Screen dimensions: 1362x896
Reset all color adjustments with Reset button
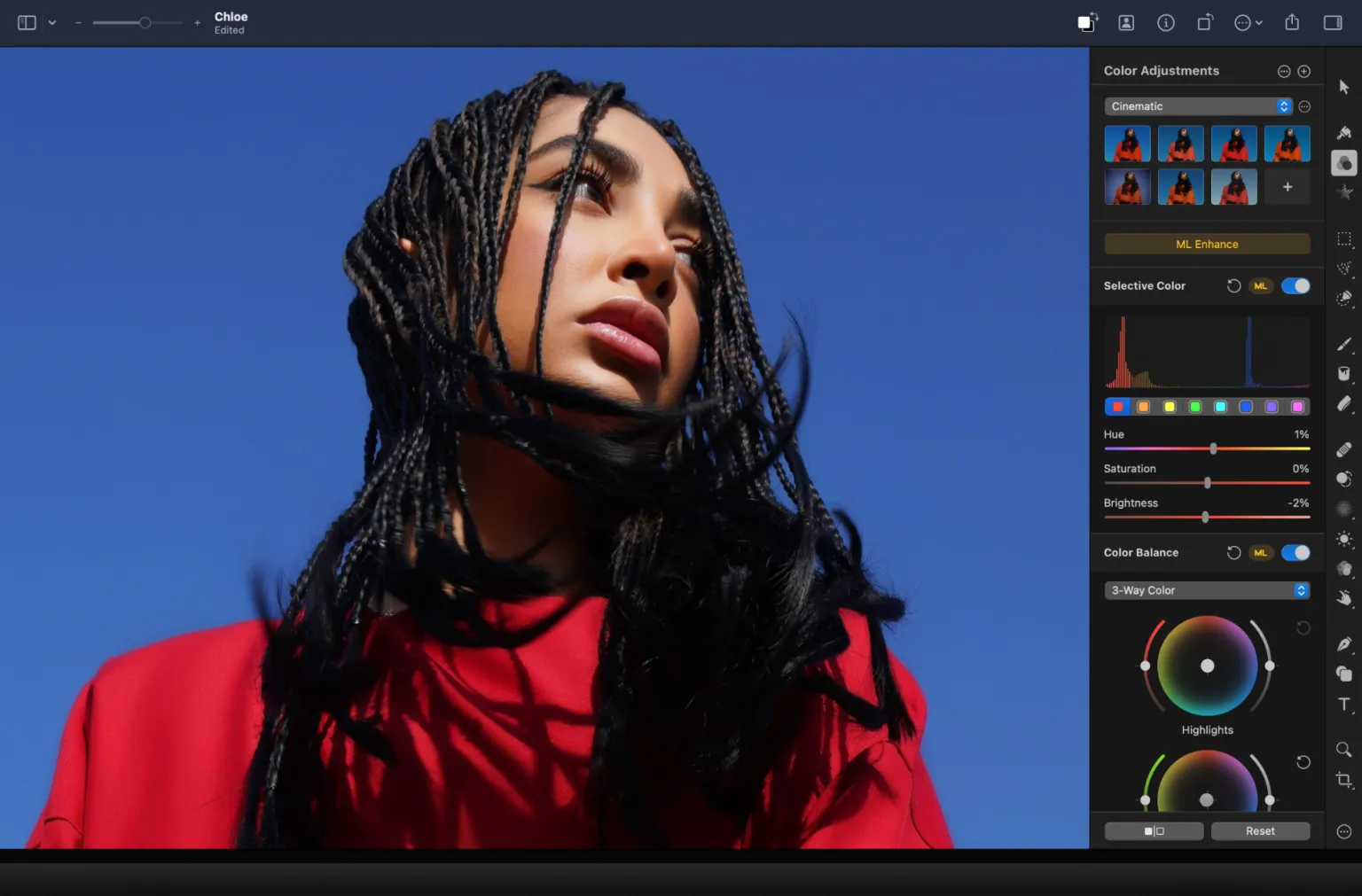point(1260,830)
